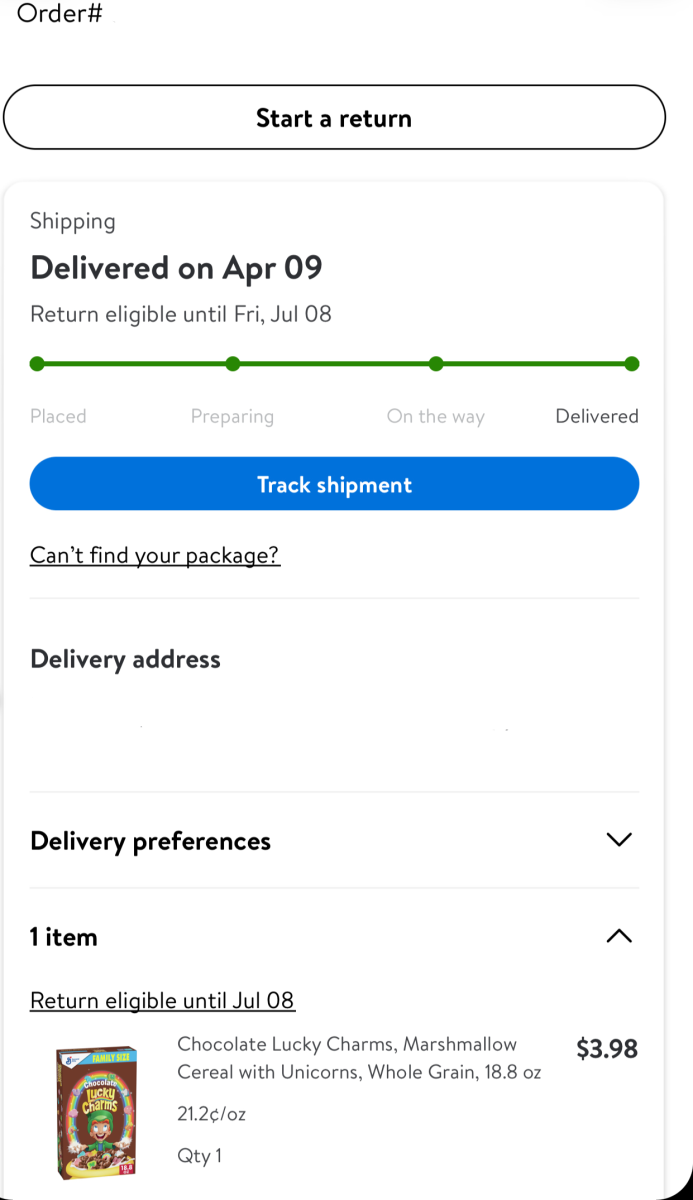Click underlined Return eligible until Jul 08 link
Viewport: 693px width, 1200px height.
[162, 1000]
